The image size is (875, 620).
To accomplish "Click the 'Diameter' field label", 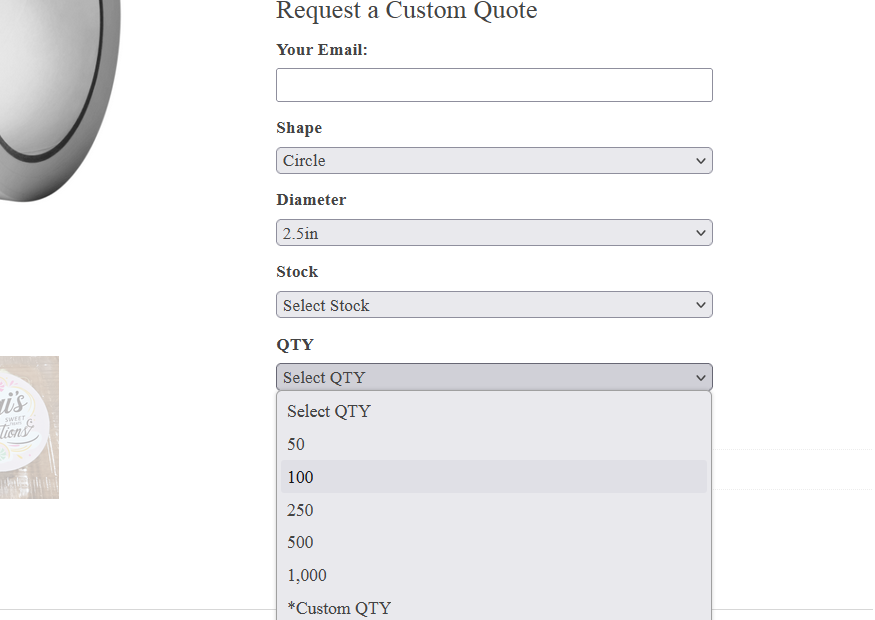I will [x=311, y=200].
